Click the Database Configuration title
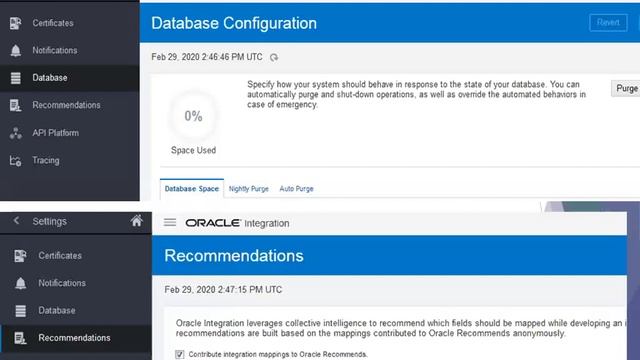This screenshot has width=640, height=360. 234,23
